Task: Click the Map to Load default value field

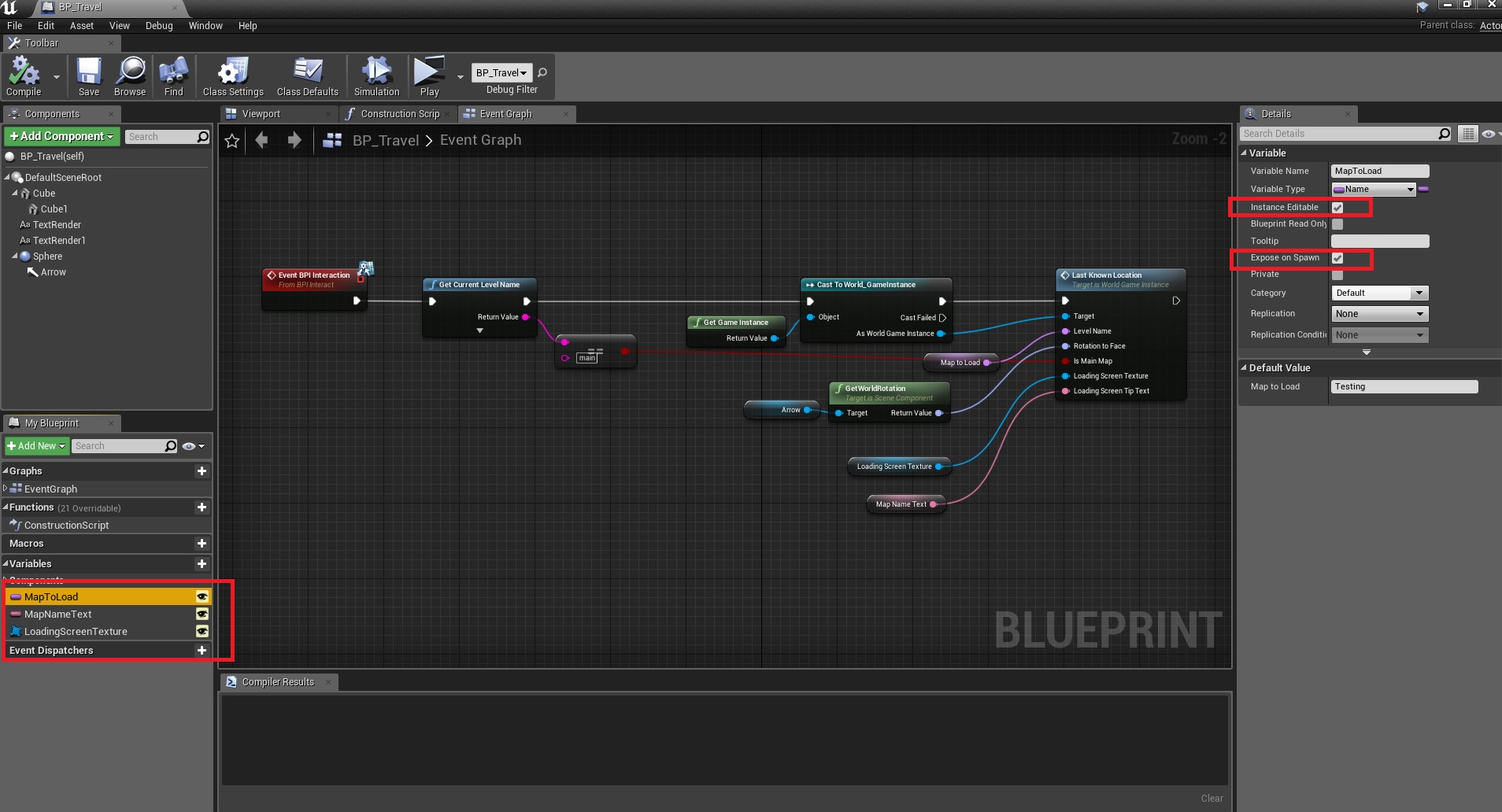Action: [1404, 387]
